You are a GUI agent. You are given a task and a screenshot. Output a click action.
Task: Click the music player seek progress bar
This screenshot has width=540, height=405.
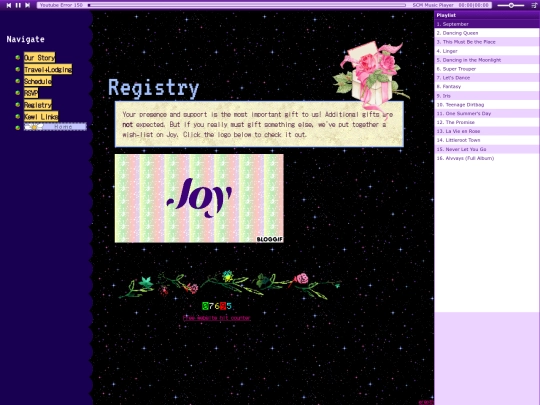click(247, 5)
